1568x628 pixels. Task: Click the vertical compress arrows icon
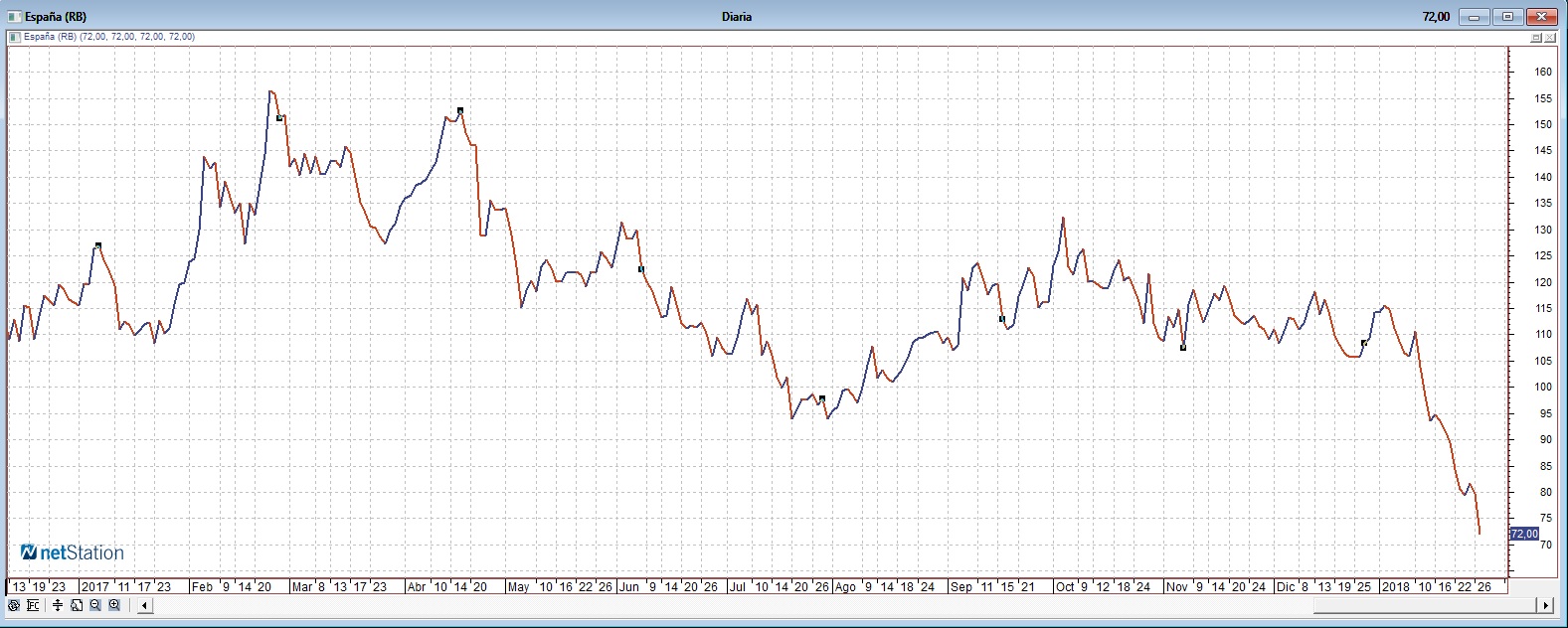click(58, 605)
